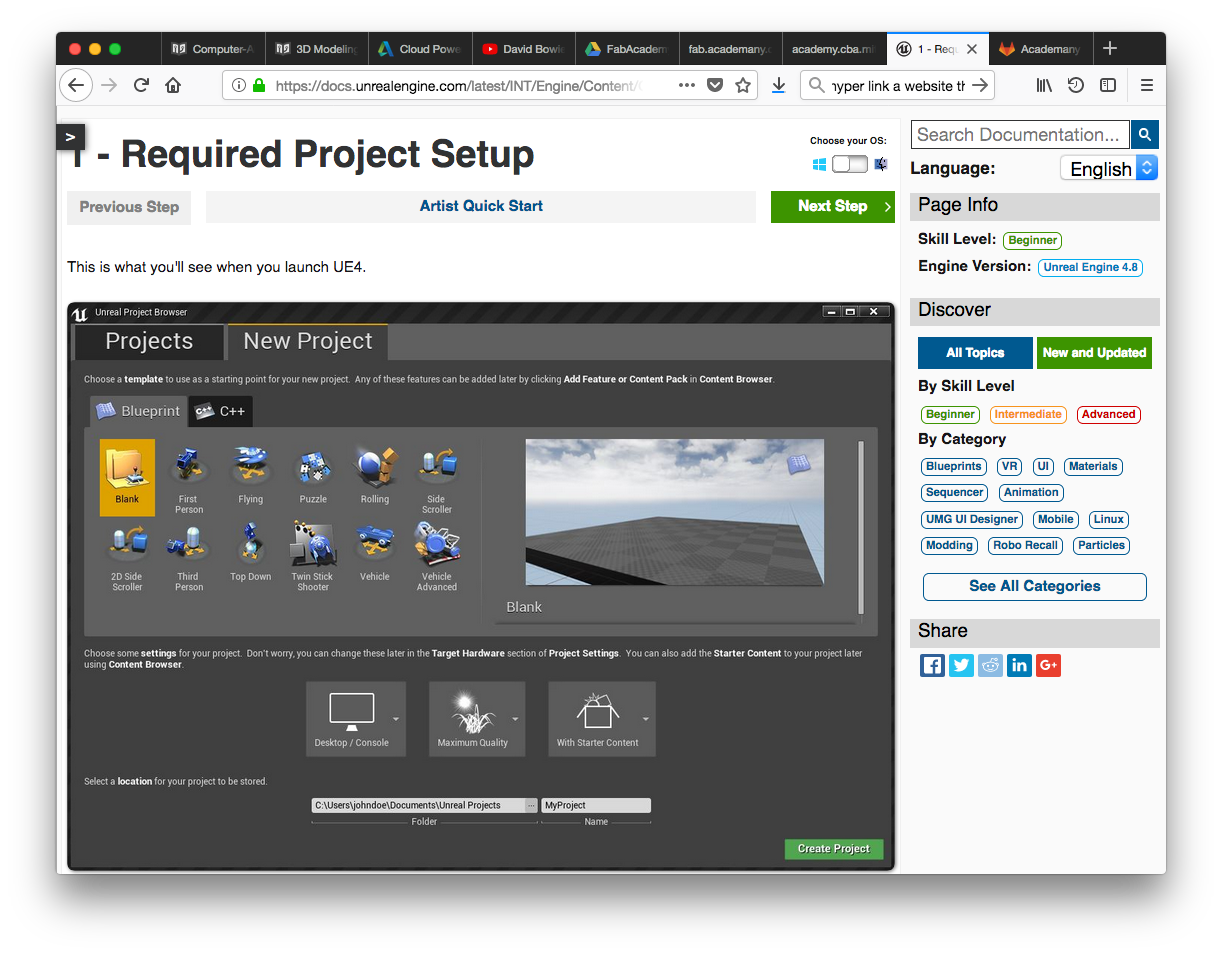Show All Topics in Discover
The width and height of the screenshot is (1222, 954).
click(x=975, y=353)
